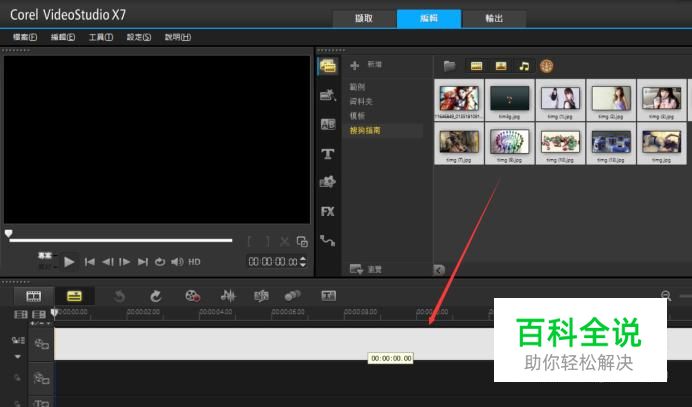Click the round orange library icon
692x407 pixels.
point(546,66)
